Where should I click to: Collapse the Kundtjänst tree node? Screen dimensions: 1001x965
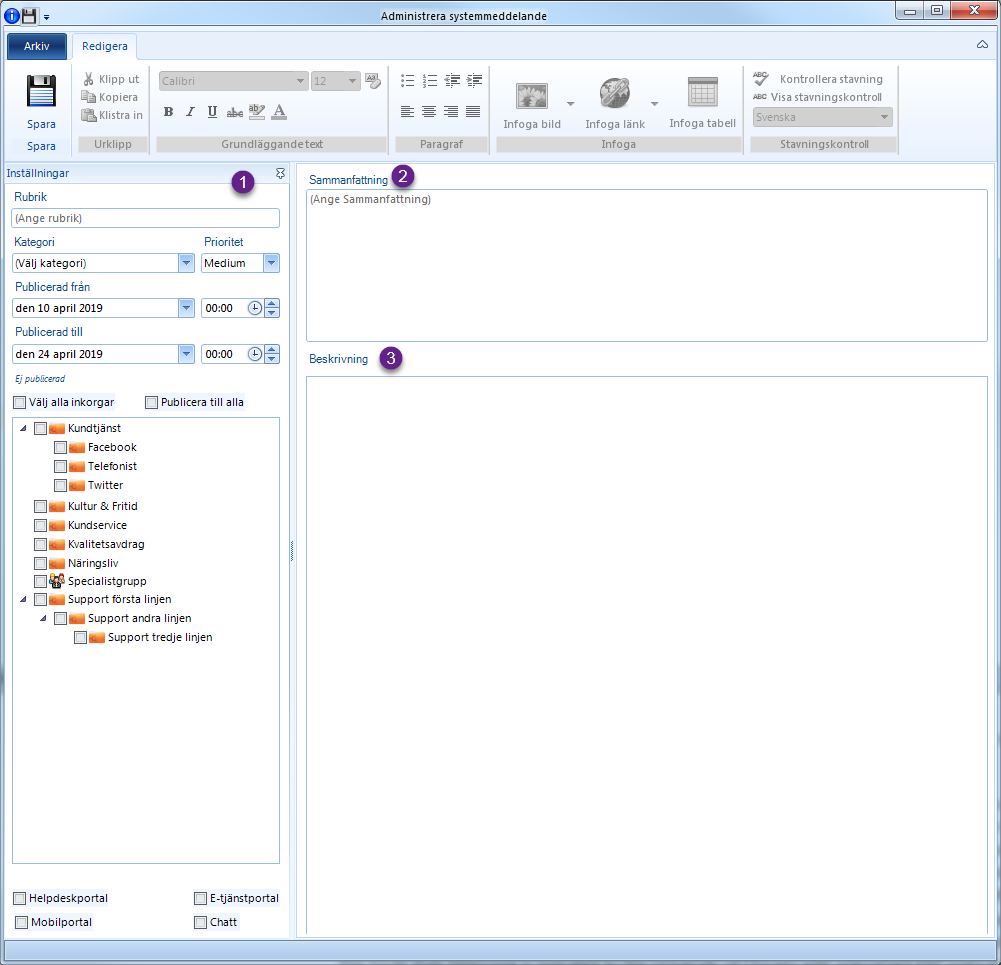(24, 428)
